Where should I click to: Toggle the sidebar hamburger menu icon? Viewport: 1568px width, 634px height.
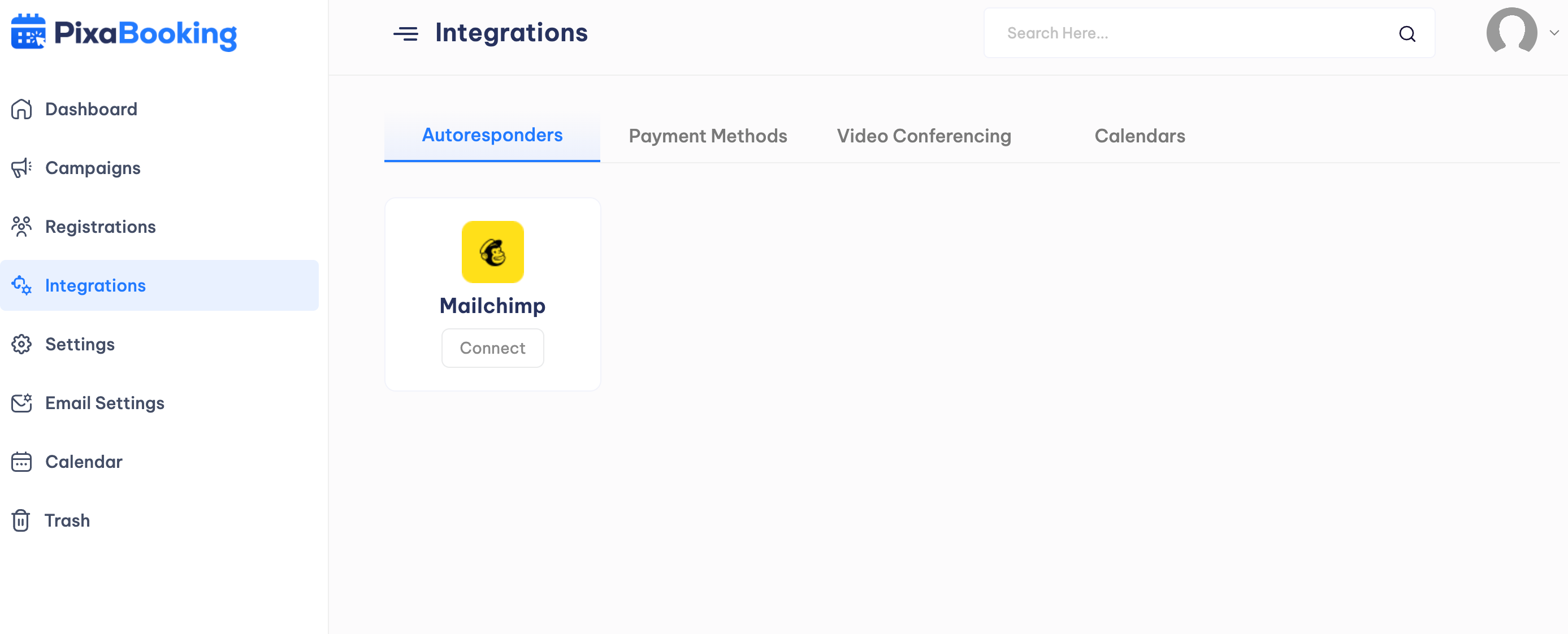405,33
